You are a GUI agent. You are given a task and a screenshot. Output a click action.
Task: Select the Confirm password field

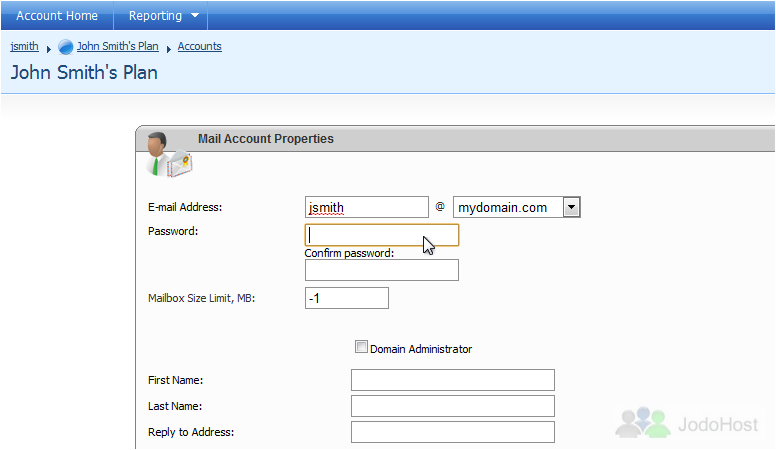382,270
